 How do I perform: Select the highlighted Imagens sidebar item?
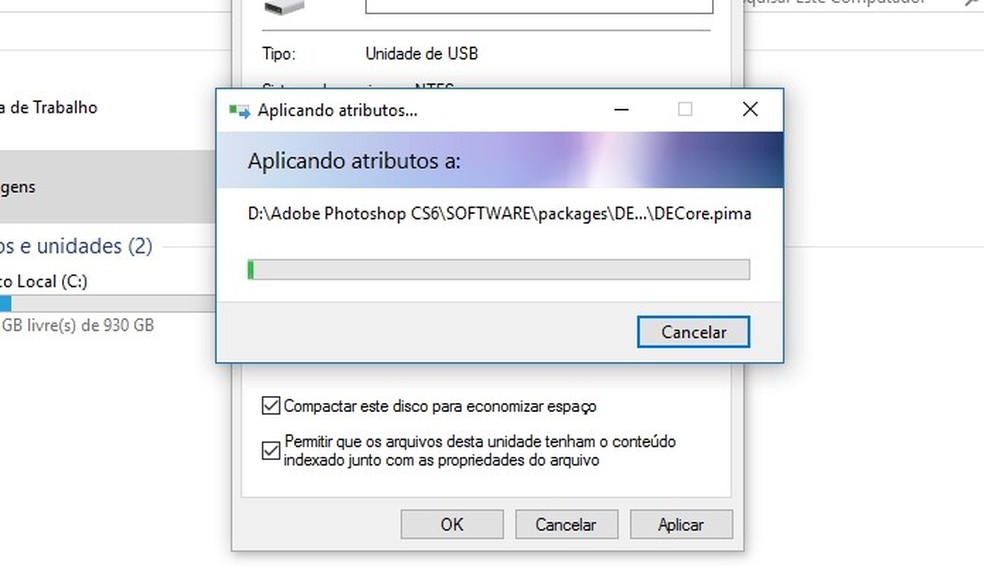[x=107, y=186]
